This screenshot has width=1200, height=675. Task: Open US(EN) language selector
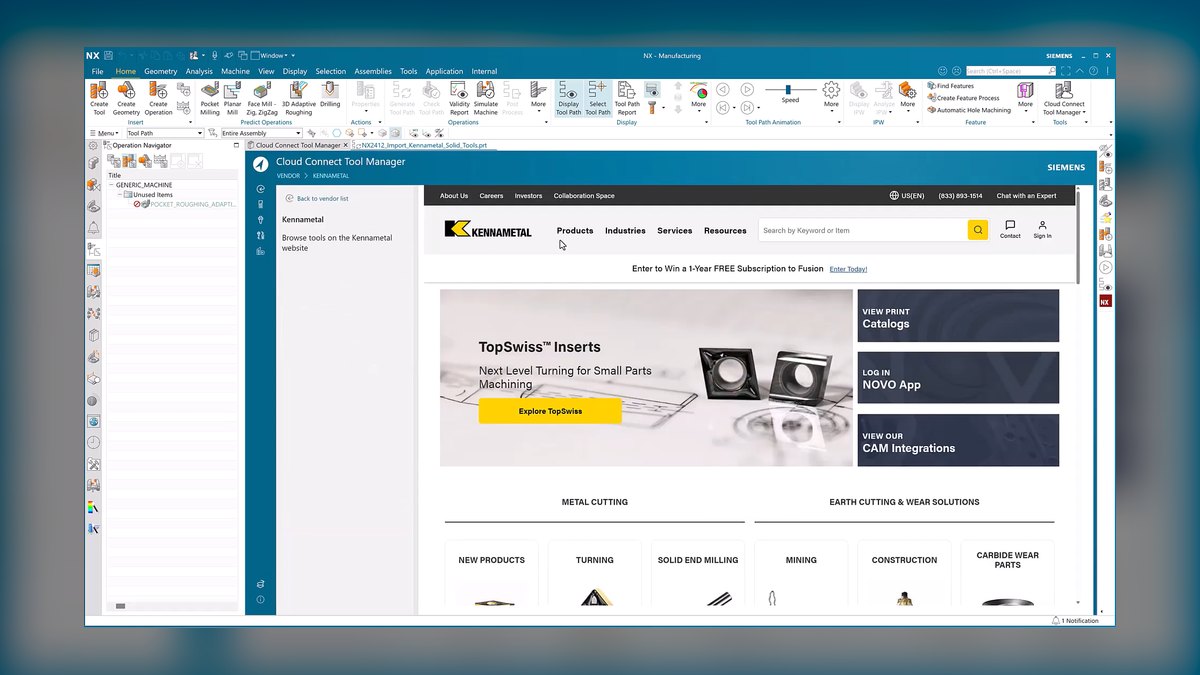pos(907,196)
